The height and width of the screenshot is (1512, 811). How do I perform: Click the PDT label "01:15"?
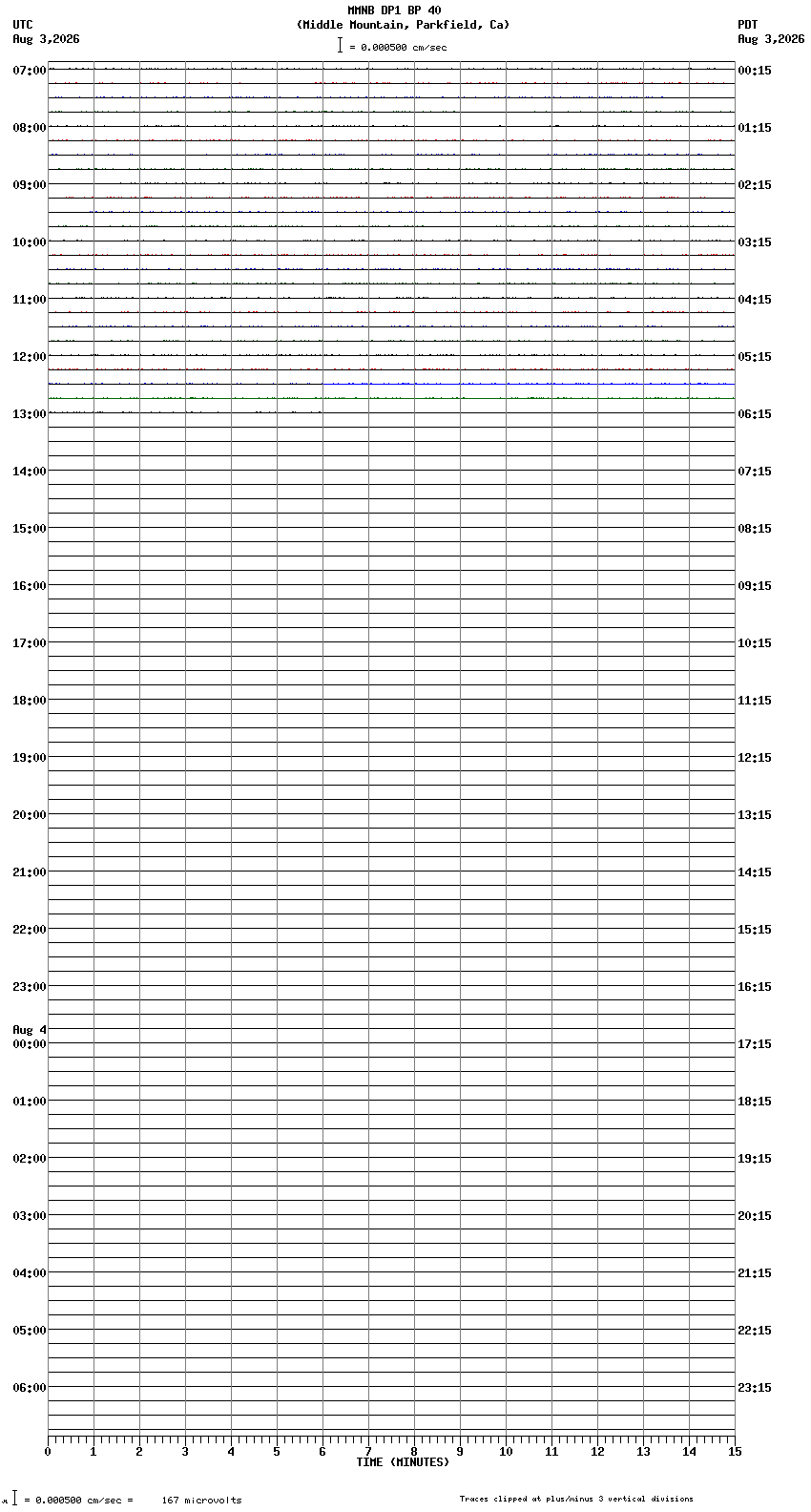755,128
